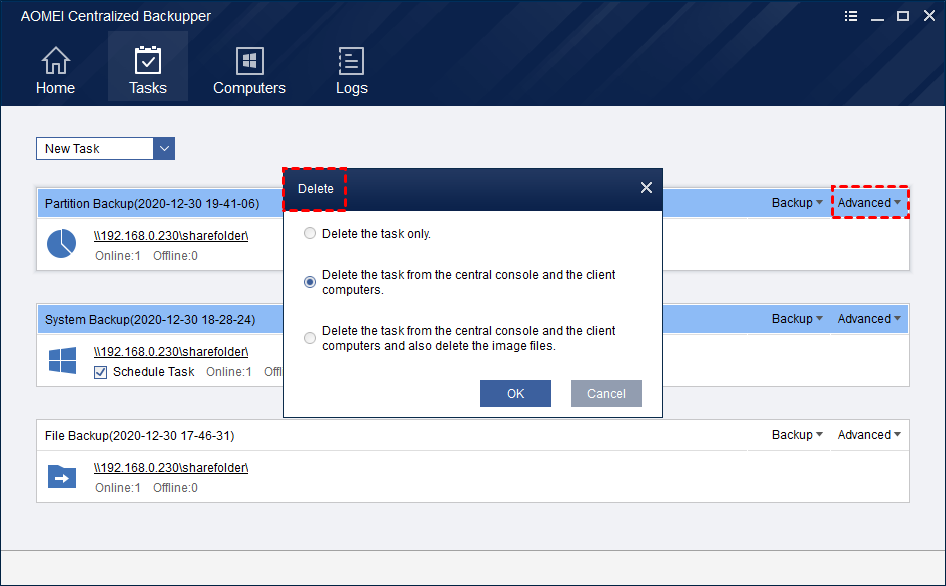The image size is (946, 586).
Task: Close the AOMEI Centralized Backupper window
Action: coord(929,16)
